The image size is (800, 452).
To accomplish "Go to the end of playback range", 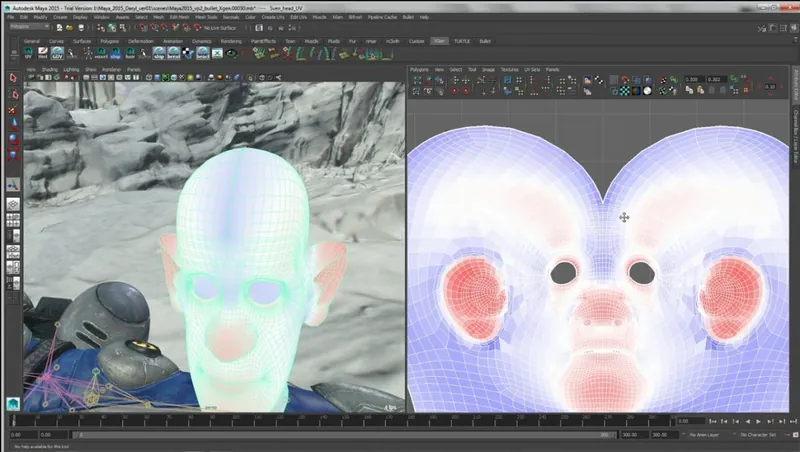I will pos(793,421).
